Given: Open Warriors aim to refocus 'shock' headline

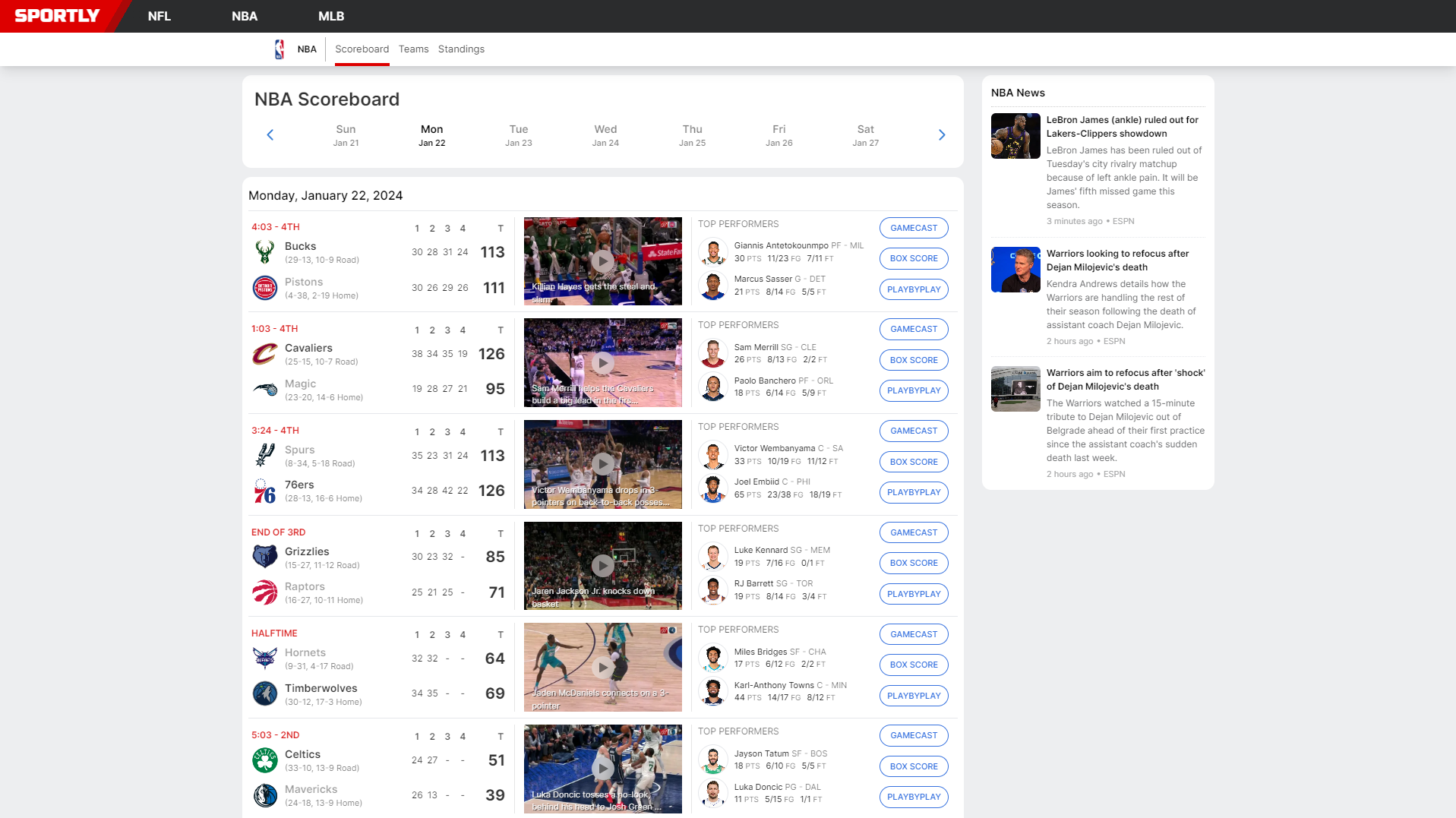Looking at the screenshot, I should click(x=1126, y=380).
